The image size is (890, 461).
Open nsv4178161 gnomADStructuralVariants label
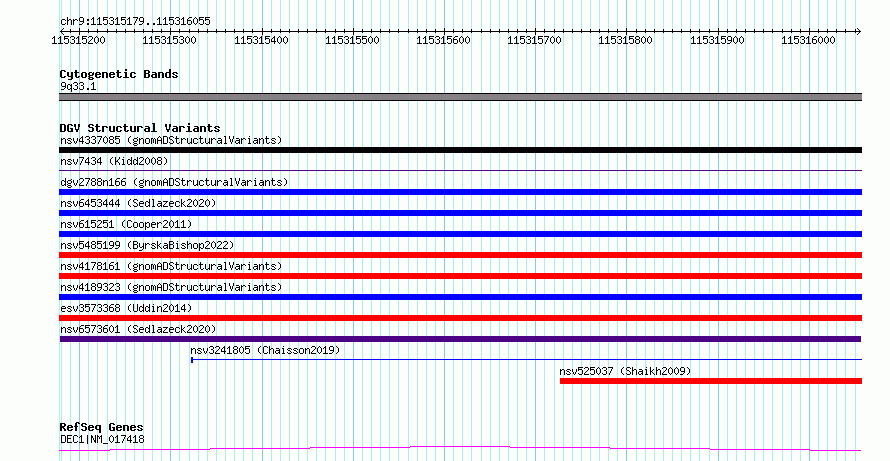tap(171, 266)
